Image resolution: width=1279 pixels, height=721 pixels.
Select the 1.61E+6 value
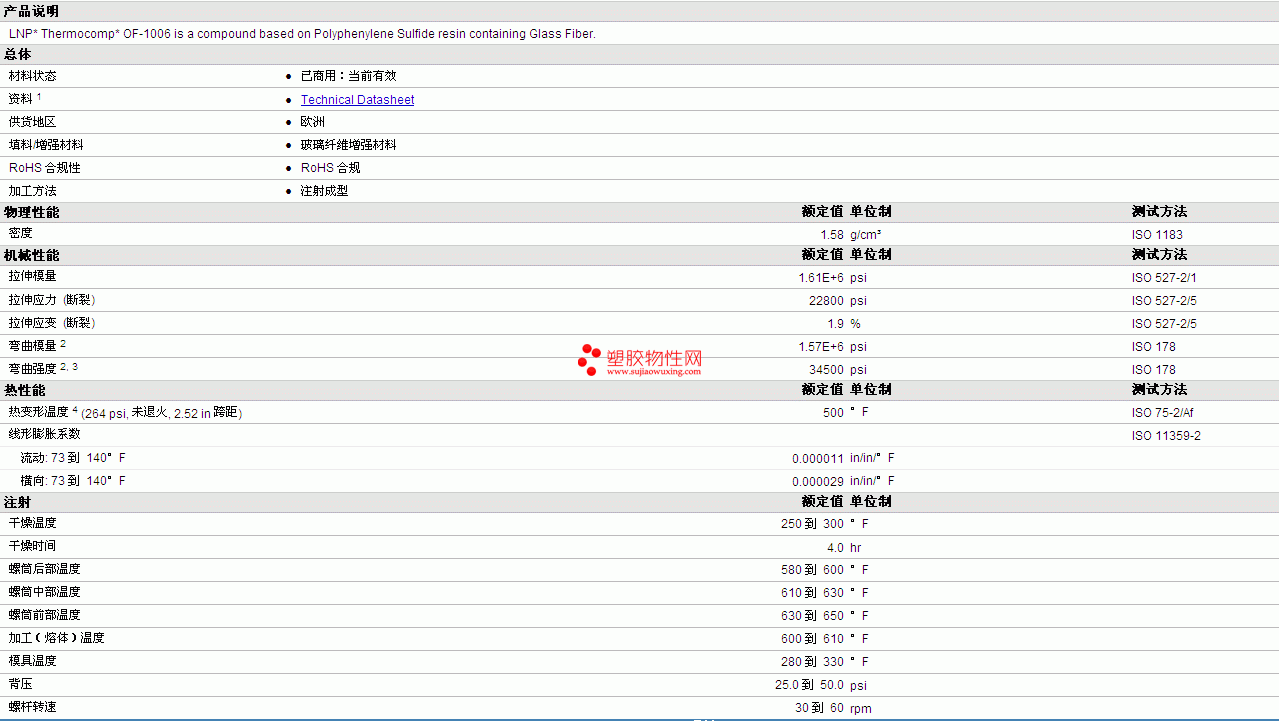pyautogui.click(x=821, y=278)
